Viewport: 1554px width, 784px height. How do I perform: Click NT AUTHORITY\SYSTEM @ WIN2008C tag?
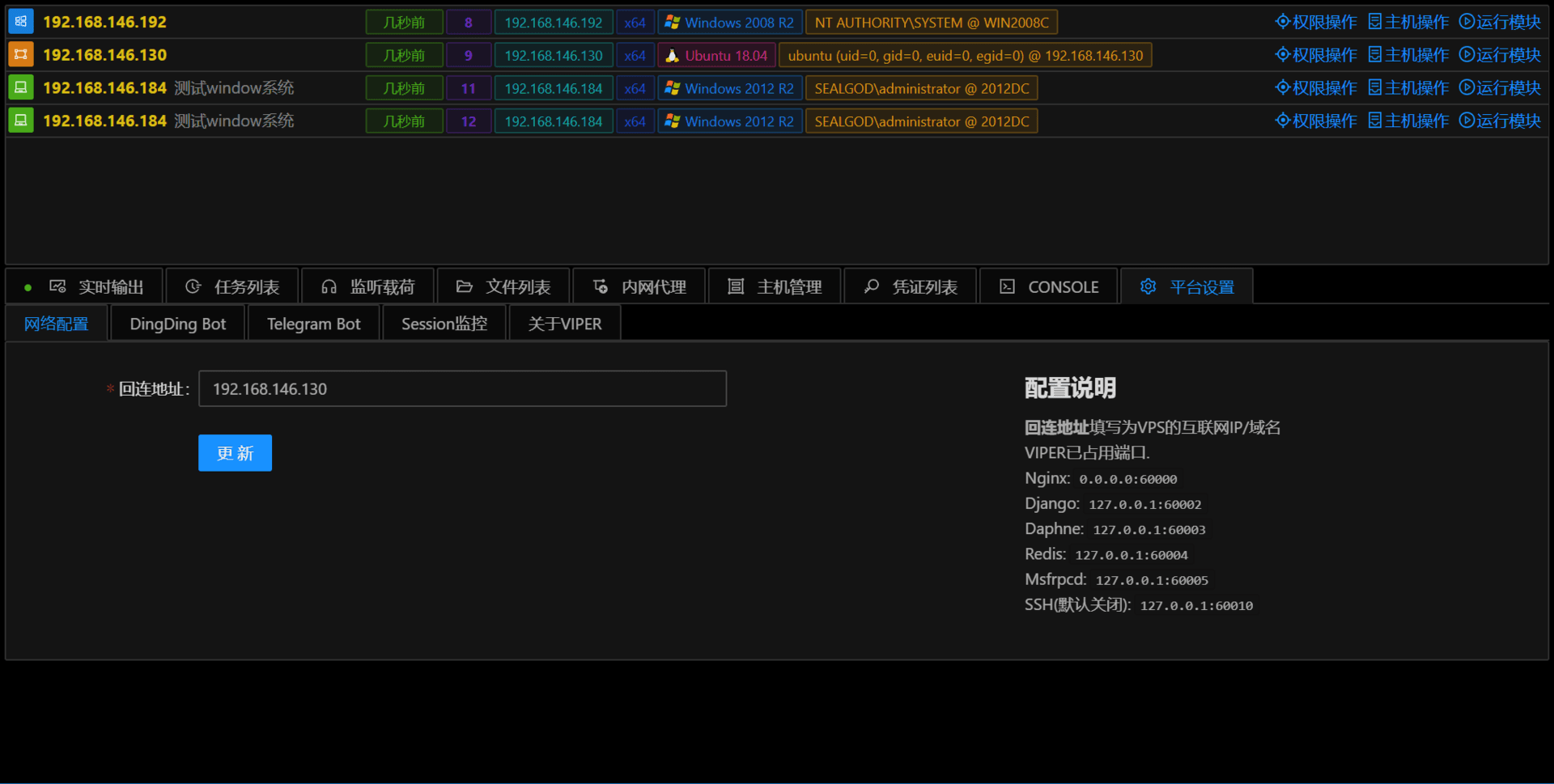[x=932, y=23]
